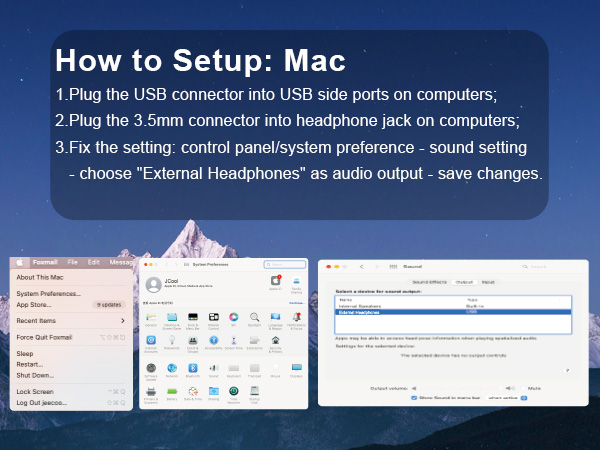This screenshot has height=450, width=600.
Task: Toggle Show Sound in menu bar checkbox
Action: pyautogui.click(x=413, y=397)
